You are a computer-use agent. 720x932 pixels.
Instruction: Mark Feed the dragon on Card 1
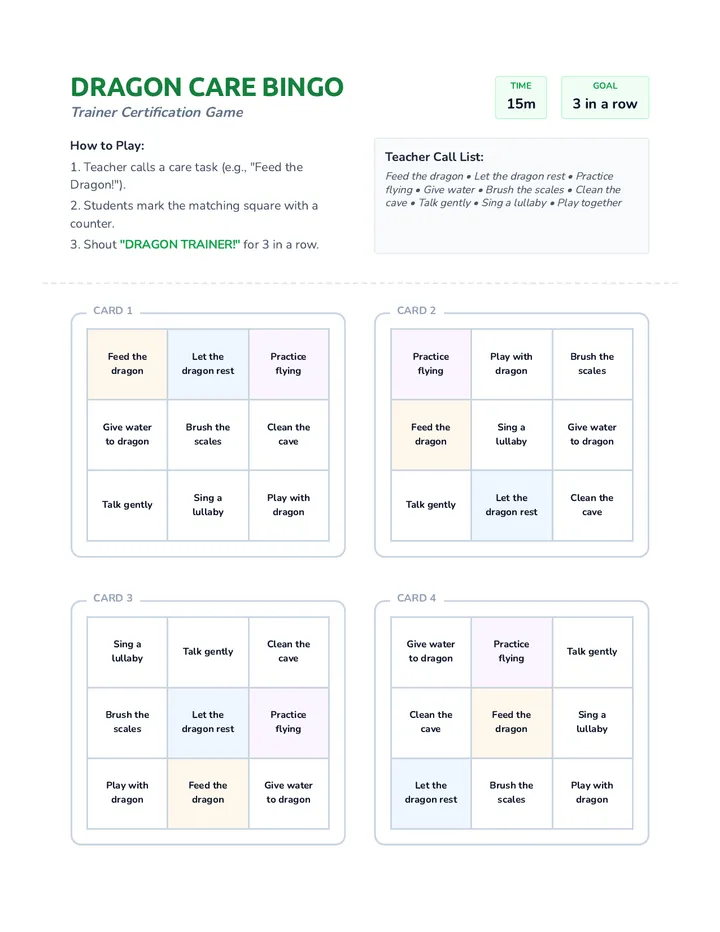127,364
